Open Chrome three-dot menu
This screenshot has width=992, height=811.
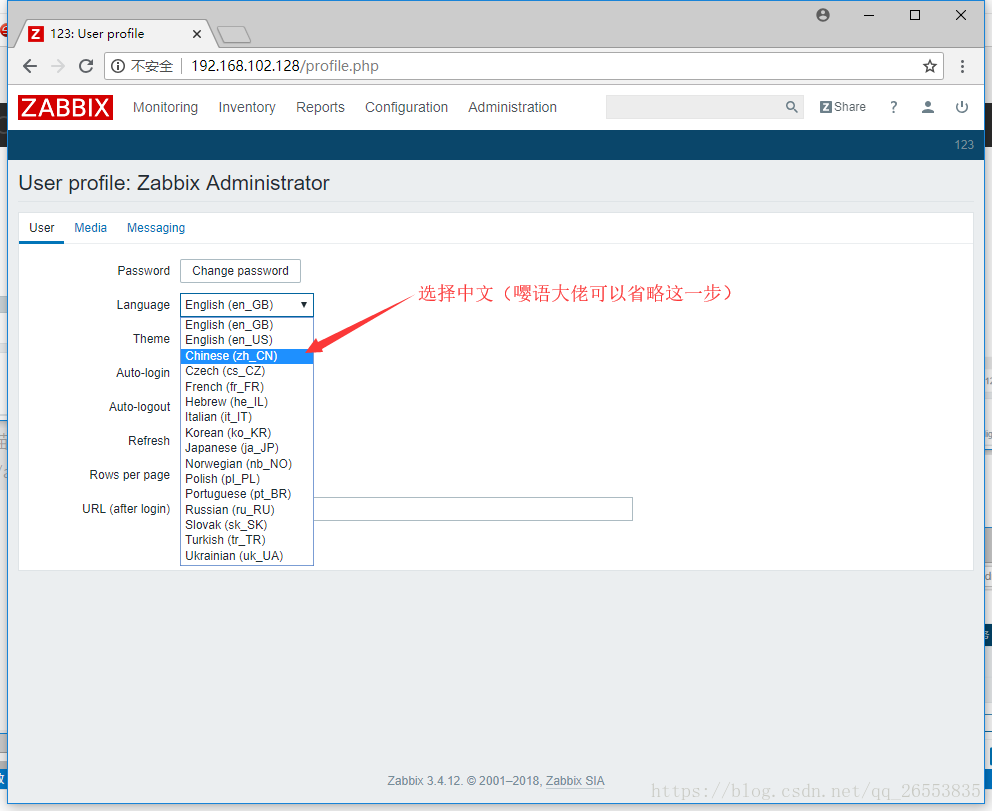(962, 66)
